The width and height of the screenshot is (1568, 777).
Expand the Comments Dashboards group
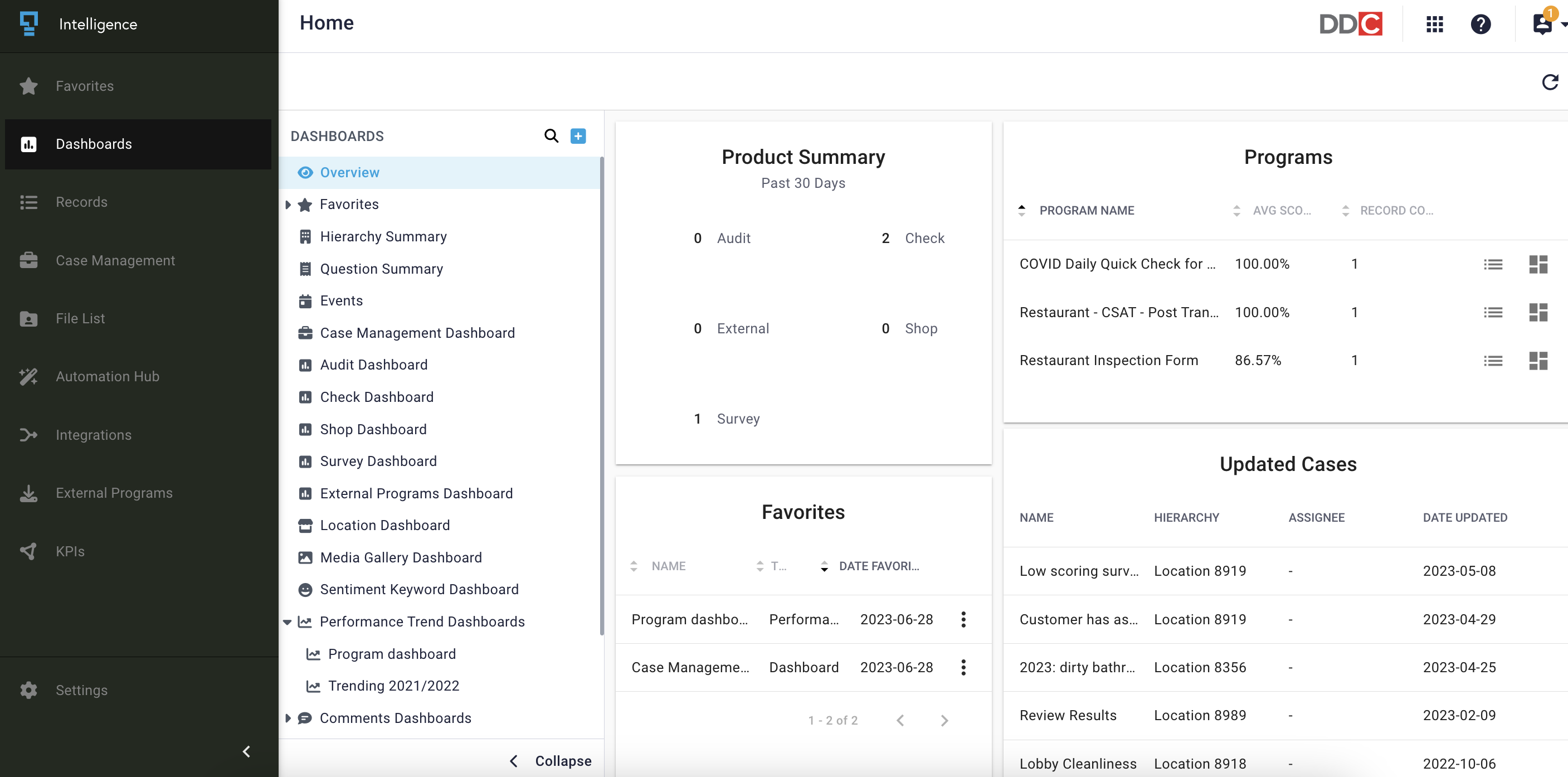288,718
